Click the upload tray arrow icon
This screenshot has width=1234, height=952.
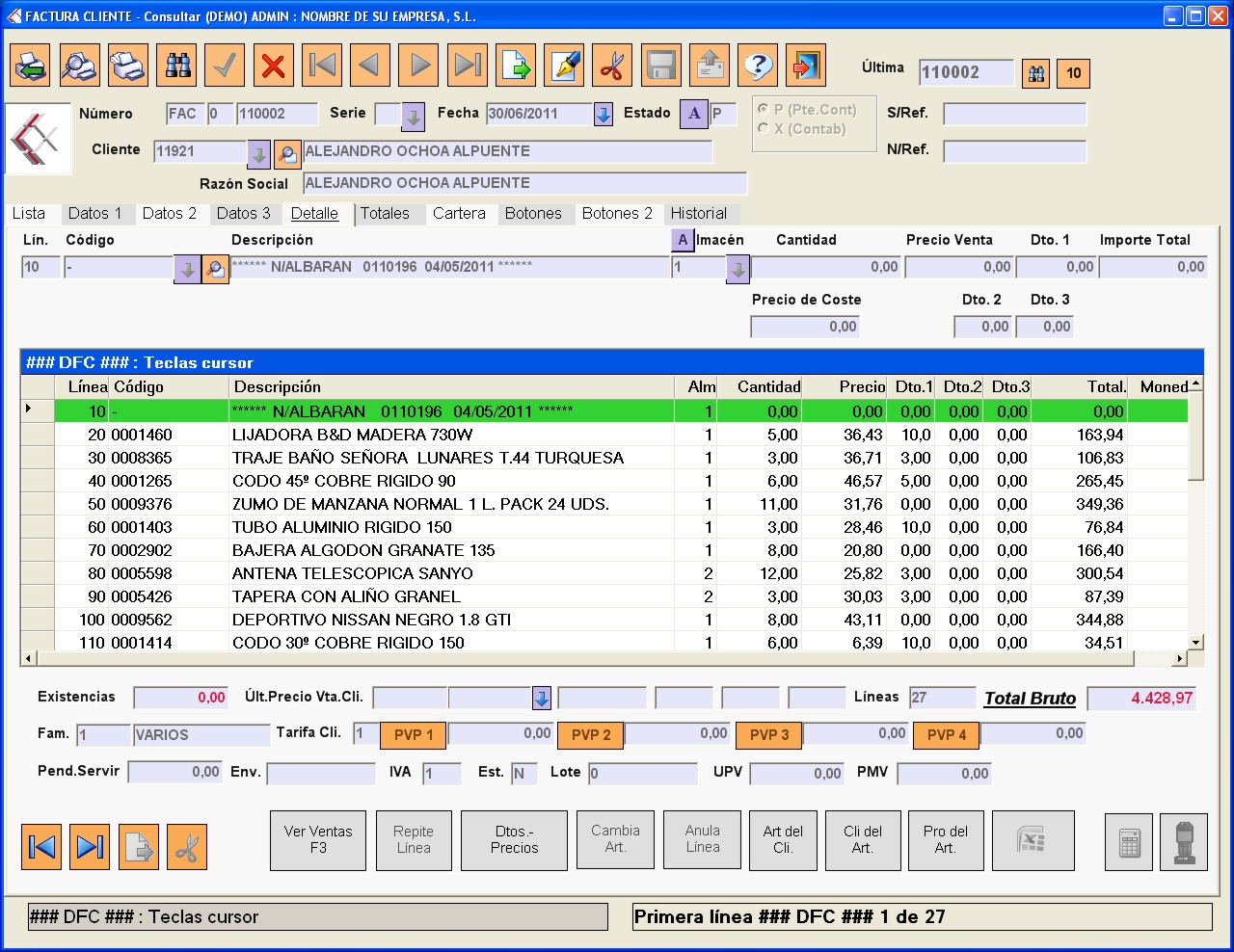tap(710, 66)
